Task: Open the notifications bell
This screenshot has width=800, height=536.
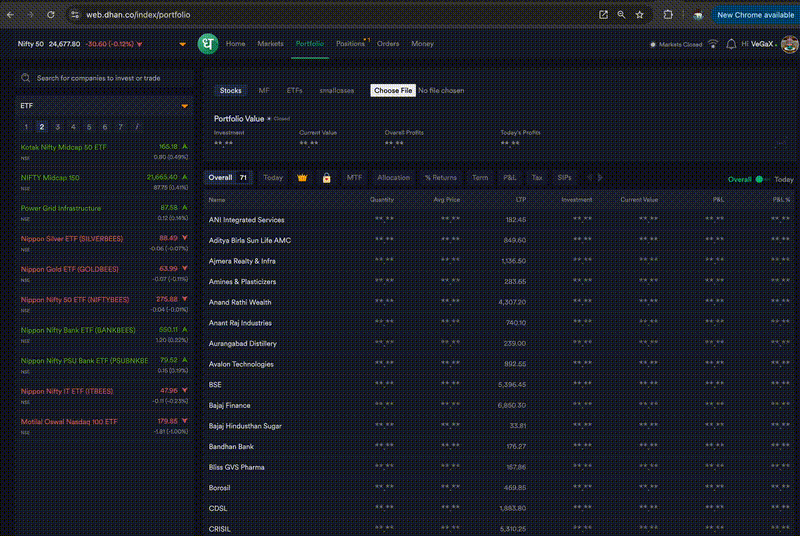Action: pyautogui.click(x=731, y=44)
